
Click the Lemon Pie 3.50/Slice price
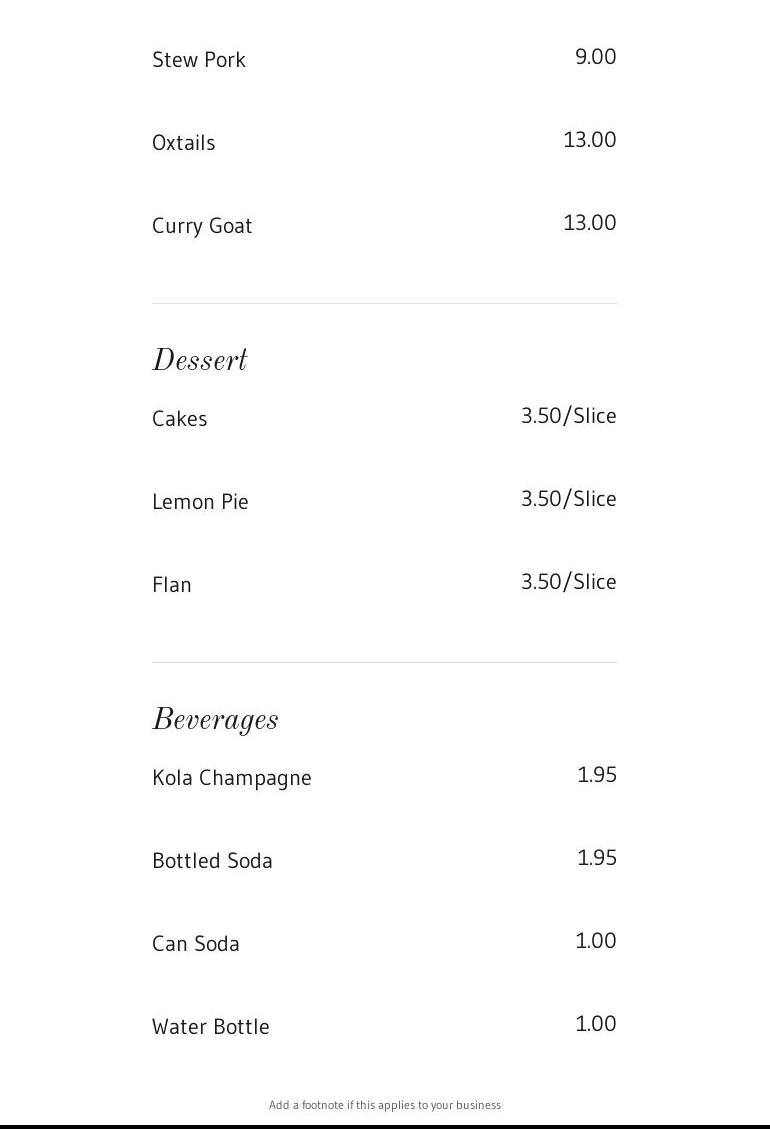568,499
